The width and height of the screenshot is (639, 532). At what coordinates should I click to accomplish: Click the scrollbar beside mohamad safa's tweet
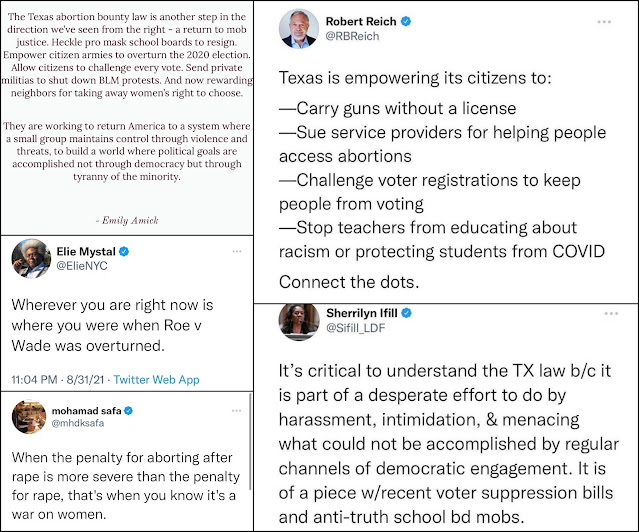tap(250, 441)
